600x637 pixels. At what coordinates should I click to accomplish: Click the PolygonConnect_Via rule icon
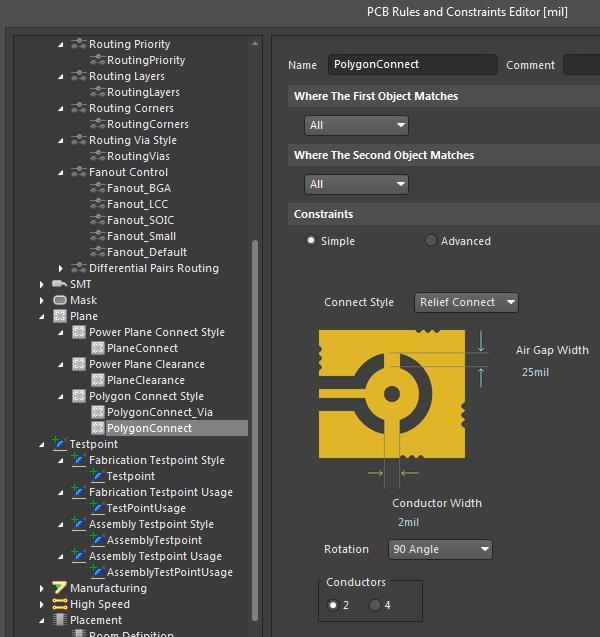97,412
